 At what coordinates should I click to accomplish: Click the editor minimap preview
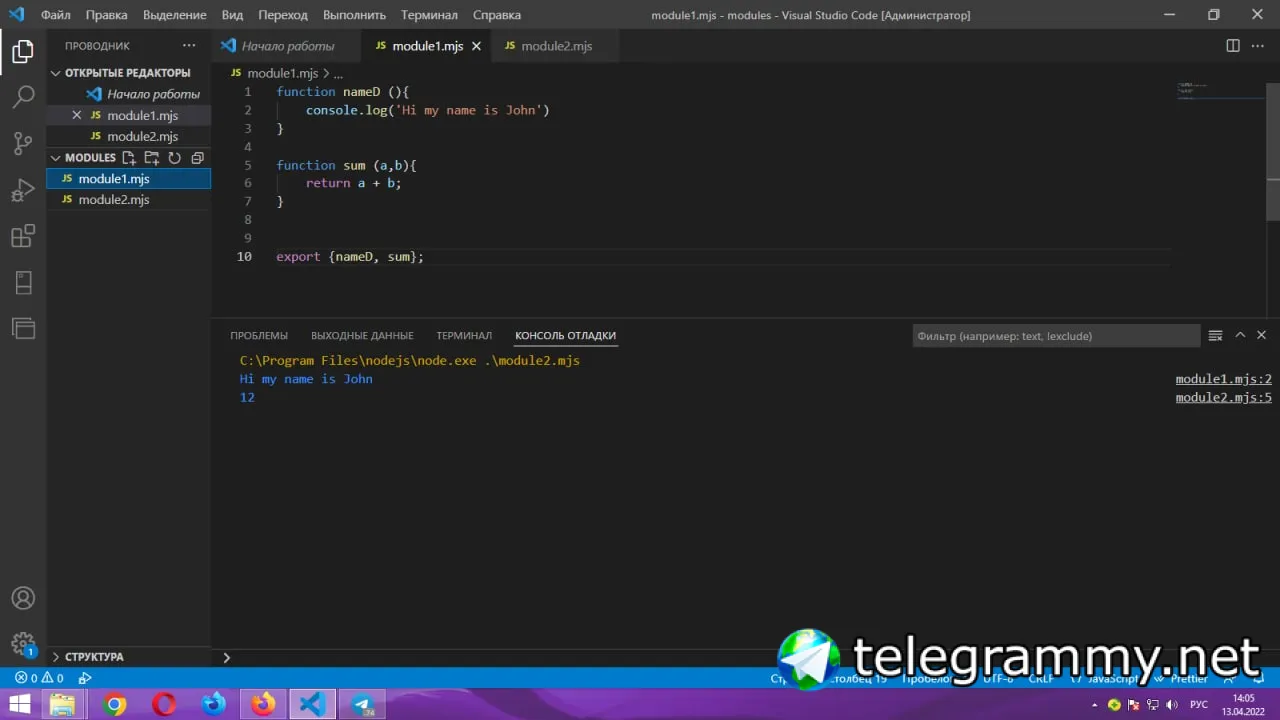point(1220,91)
